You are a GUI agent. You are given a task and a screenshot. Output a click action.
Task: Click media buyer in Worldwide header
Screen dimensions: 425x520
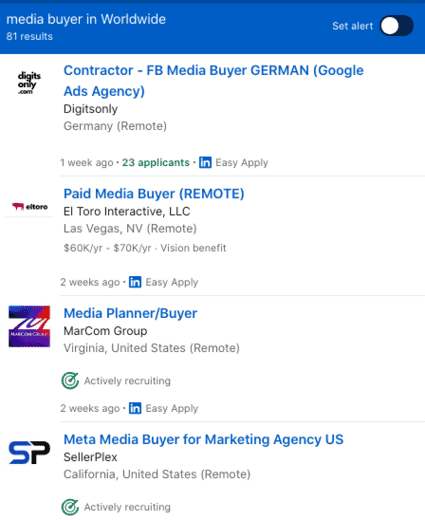point(86,19)
